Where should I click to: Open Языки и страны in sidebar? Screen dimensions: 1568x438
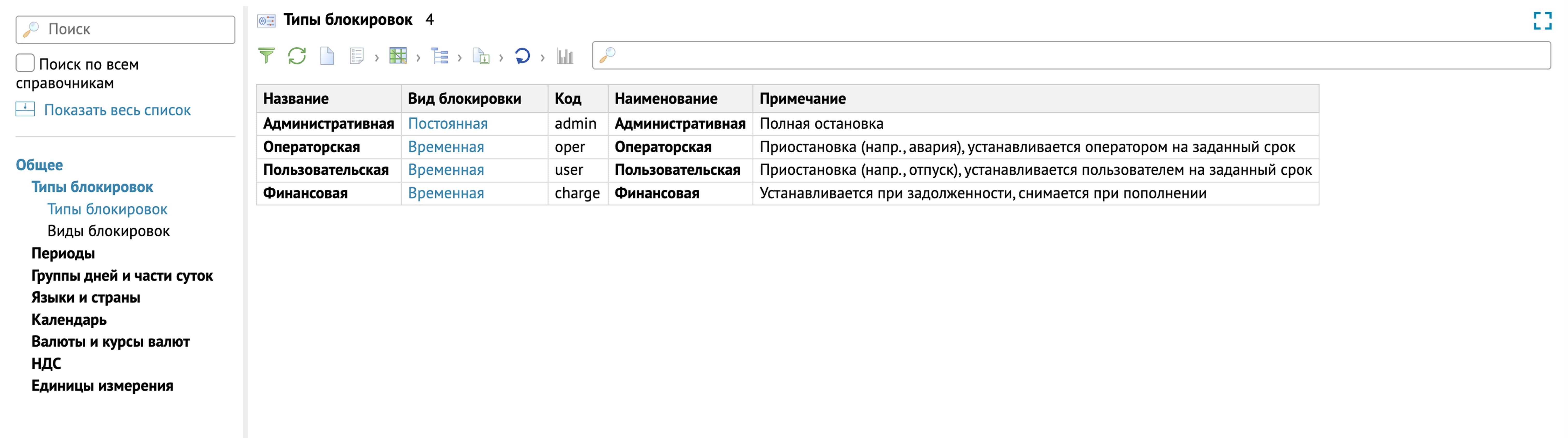pos(86,297)
